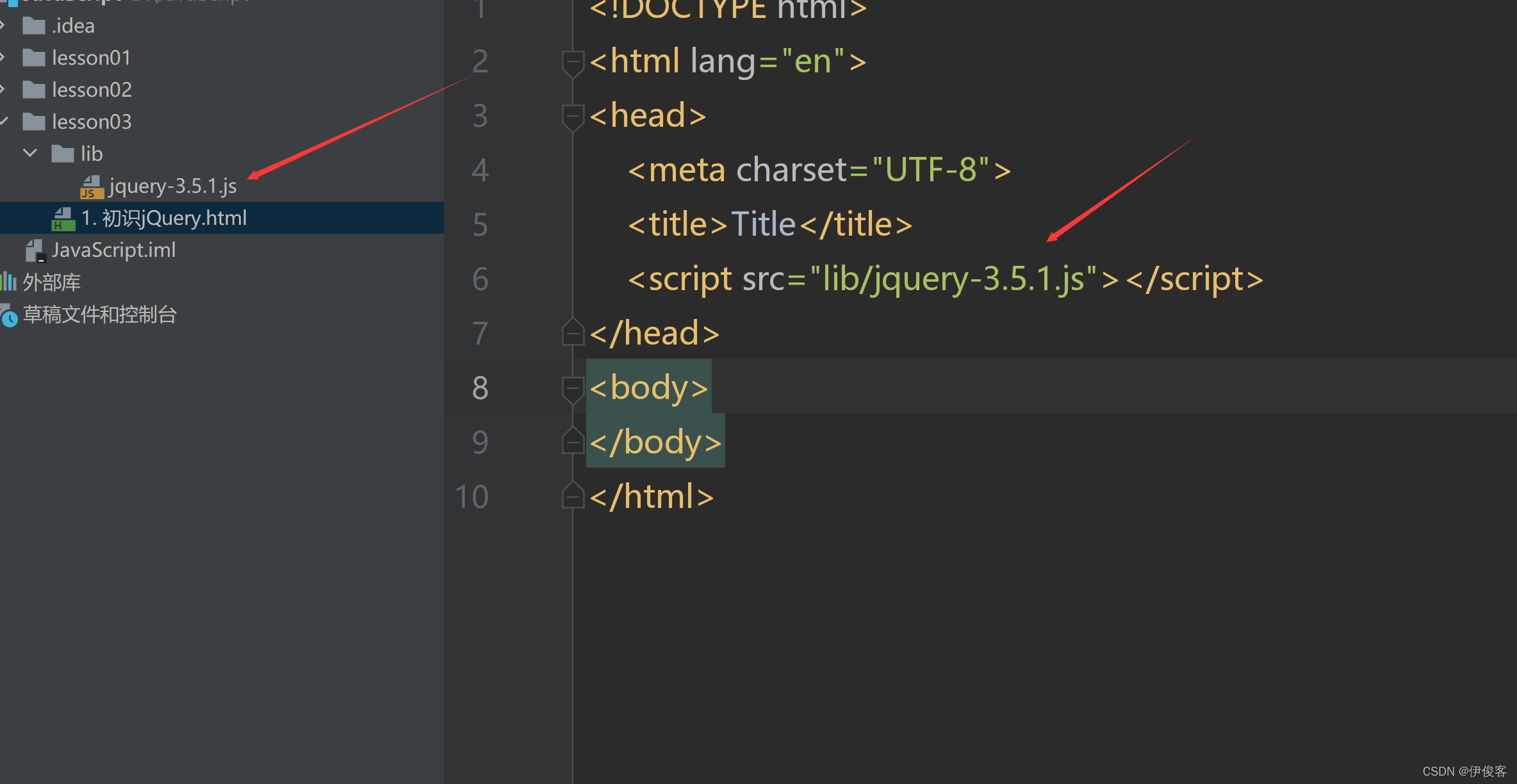The image size is (1517, 784).
Task: Click the JS file icon beside jquery-3.5.1.js
Action: (92, 186)
